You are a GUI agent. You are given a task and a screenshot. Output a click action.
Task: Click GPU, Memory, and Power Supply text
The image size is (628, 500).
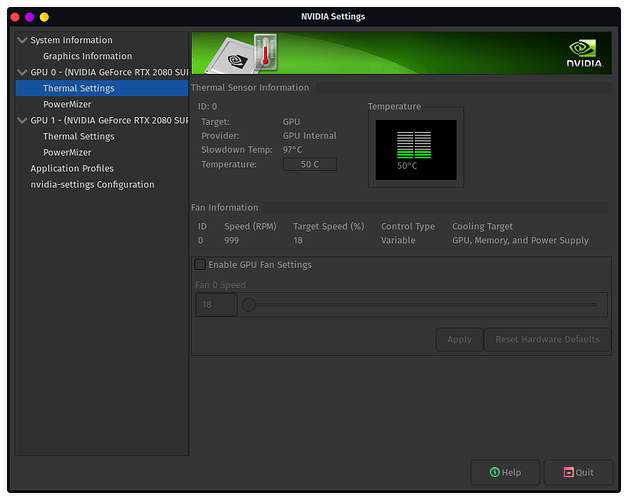[x=520, y=240]
